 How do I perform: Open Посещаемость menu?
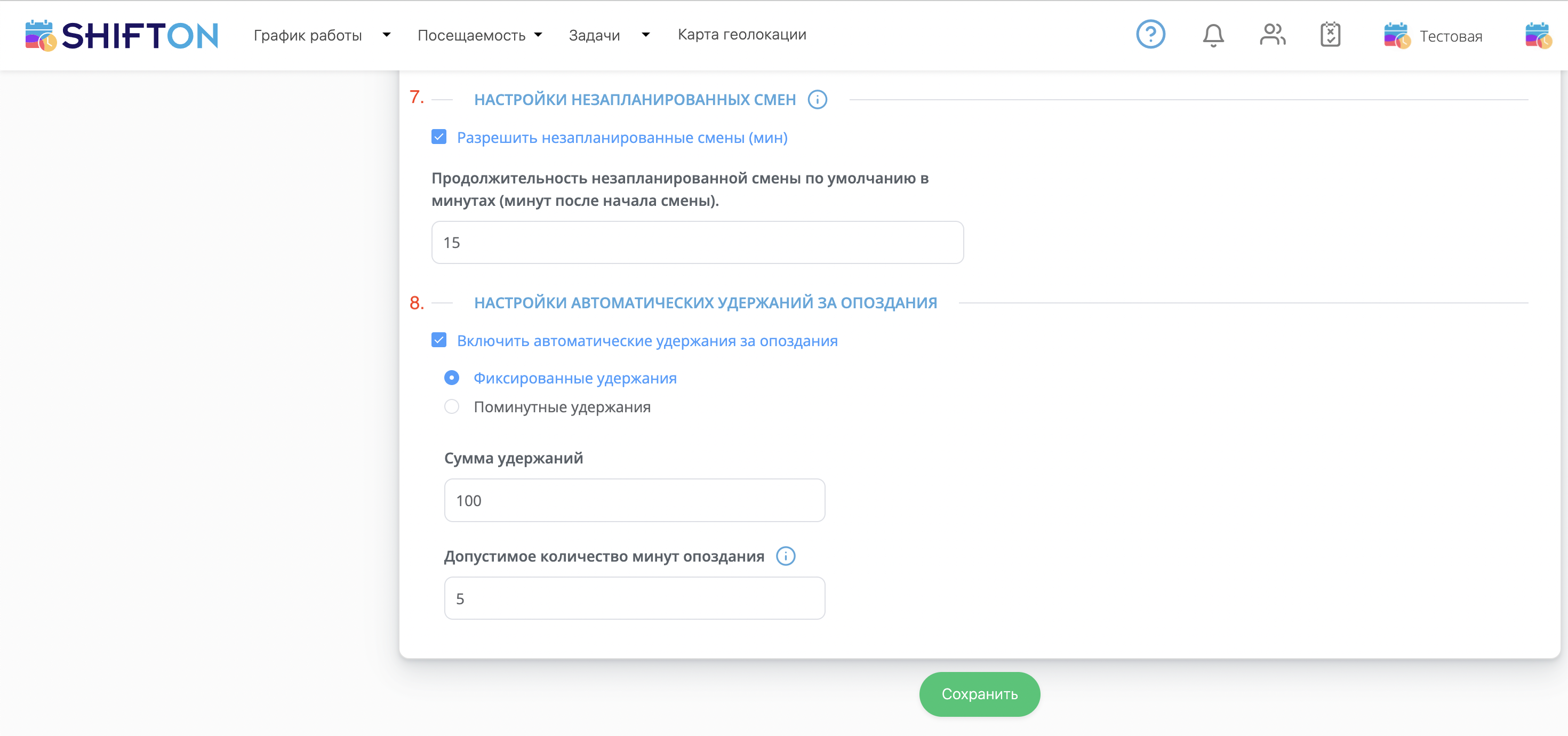coord(471,35)
